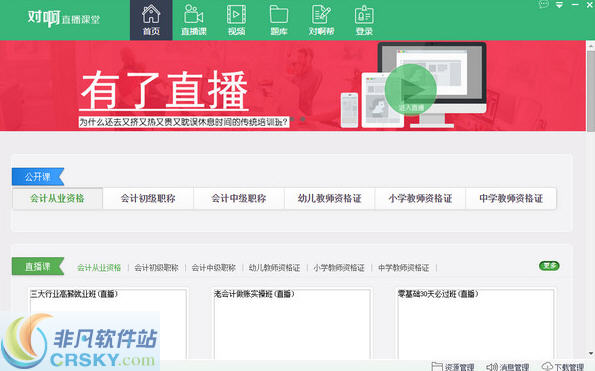595x371 pixels.
Task: Click the 有了直播 banner headline
Action: pos(164,91)
